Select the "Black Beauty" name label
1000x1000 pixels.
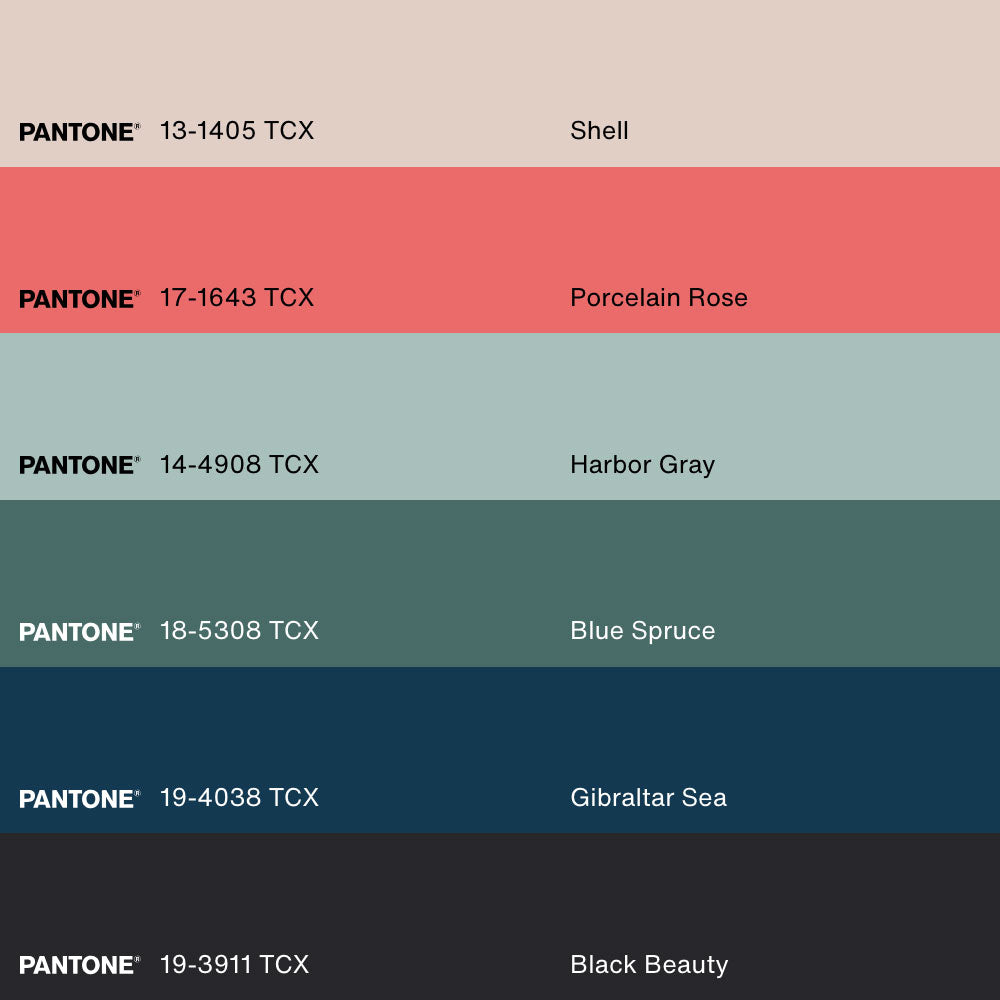pyautogui.click(x=649, y=964)
